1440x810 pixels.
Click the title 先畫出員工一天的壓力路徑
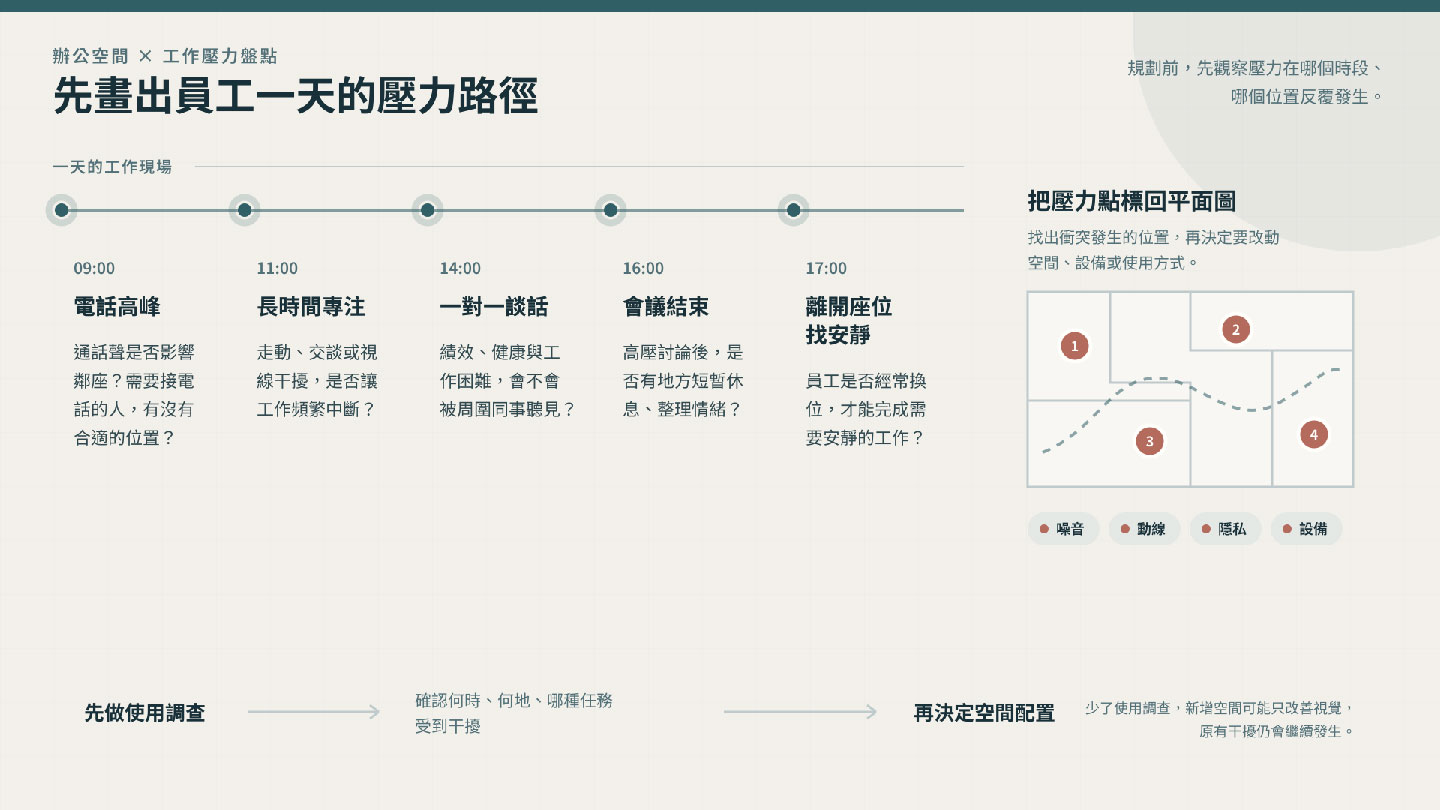click(x=296, y=97)
